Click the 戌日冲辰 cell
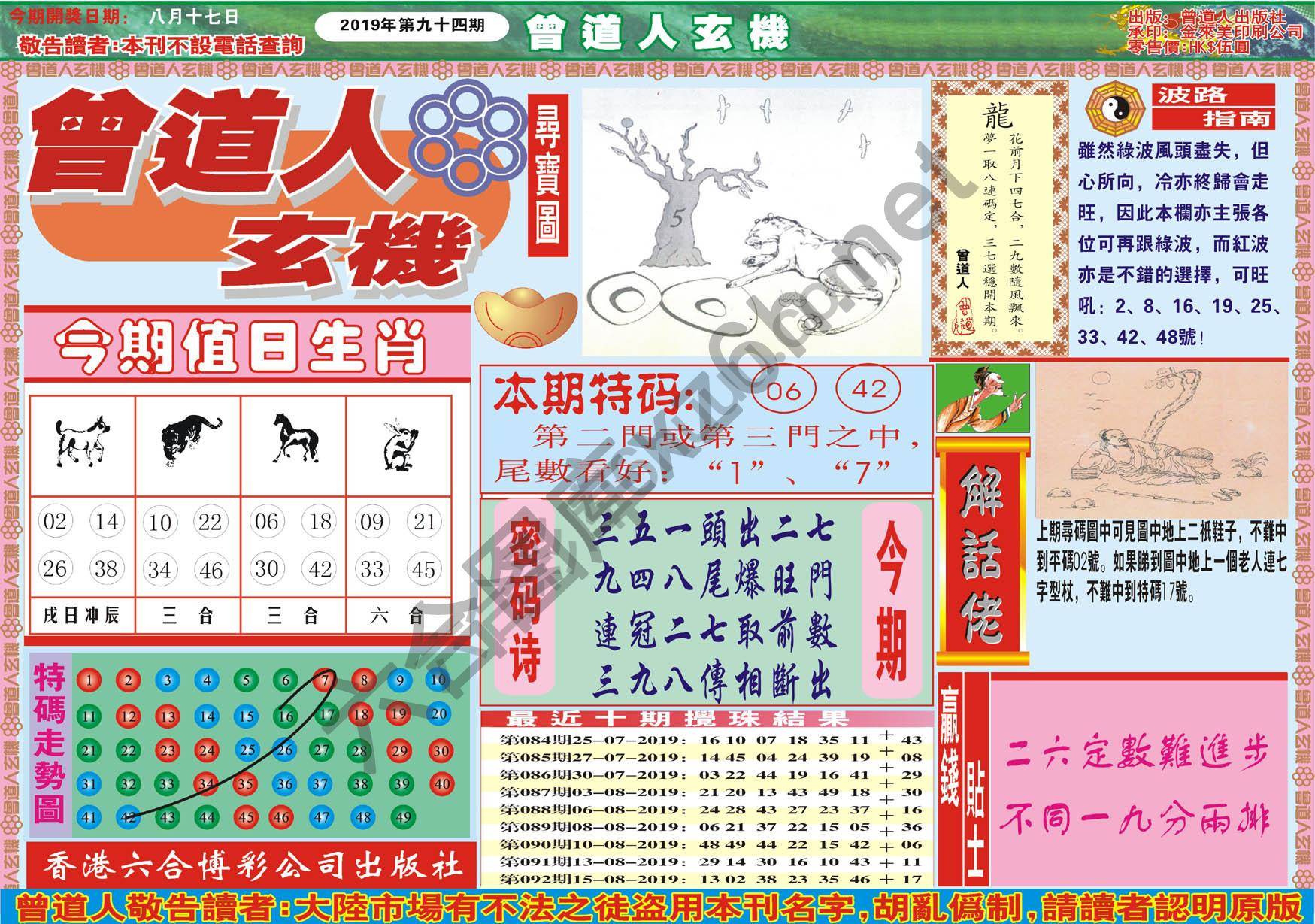 pos(81,617)
